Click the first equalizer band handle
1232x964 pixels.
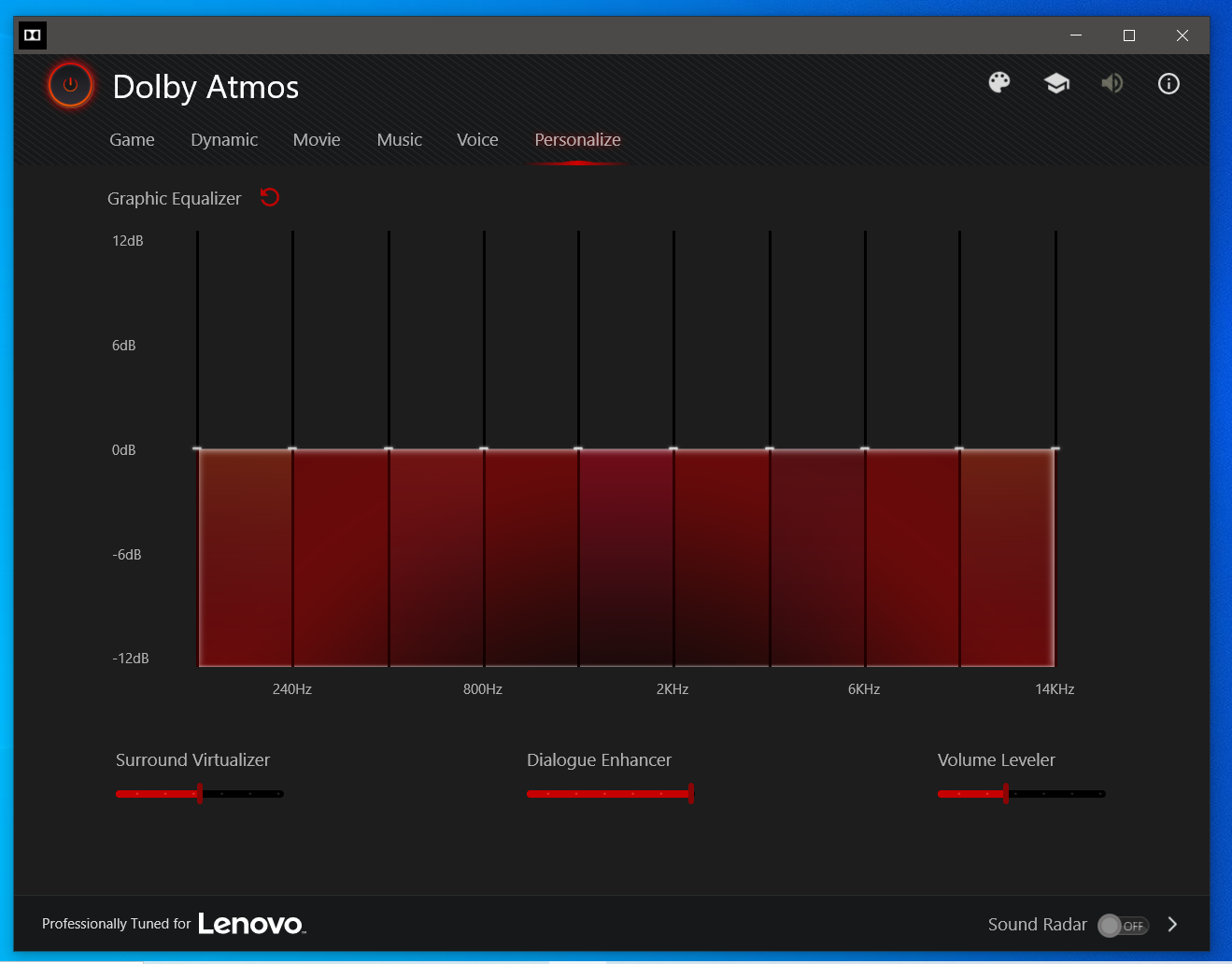(x=197, y=449)
